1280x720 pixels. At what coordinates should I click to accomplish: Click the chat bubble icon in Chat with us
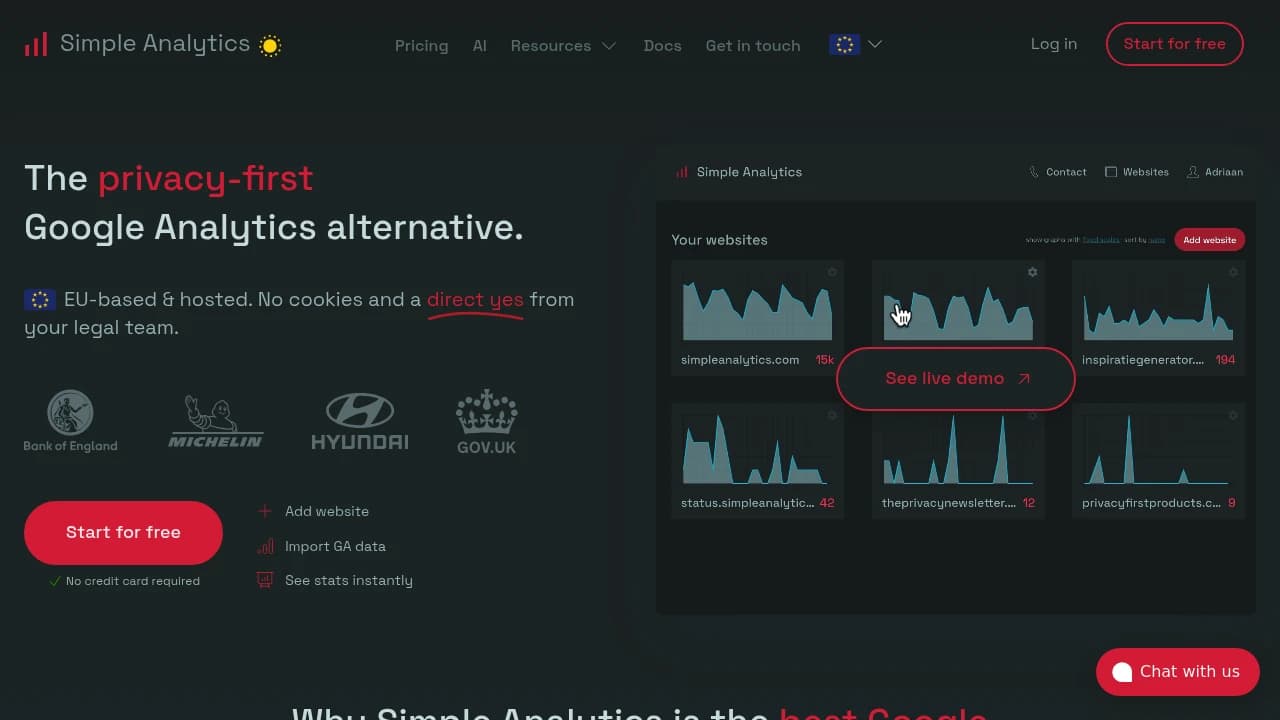tap(1122, 672)
